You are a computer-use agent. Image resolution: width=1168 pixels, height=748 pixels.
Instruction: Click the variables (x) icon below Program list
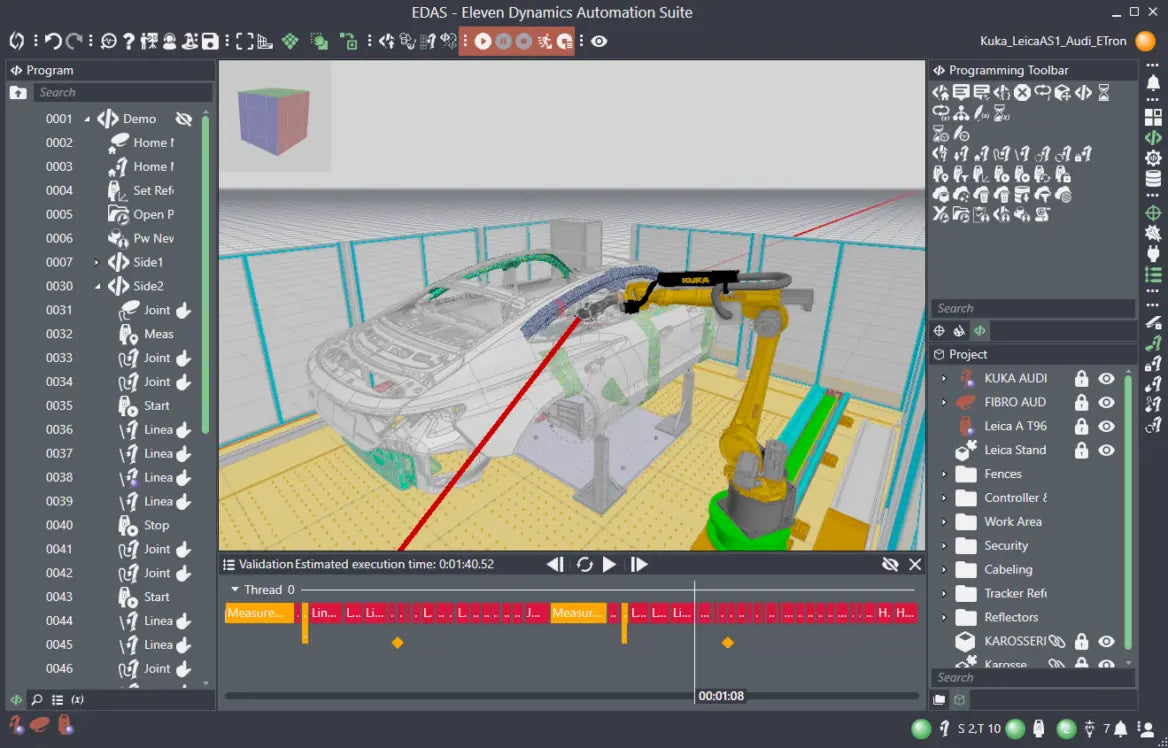pyautogui.click(x=77, y=700)
